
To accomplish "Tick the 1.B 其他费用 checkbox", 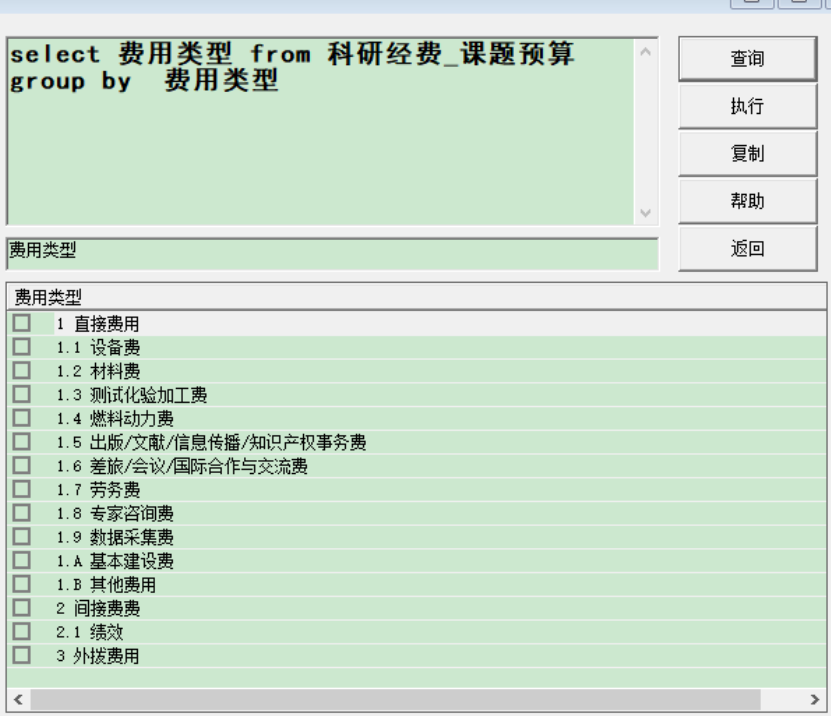I will [22, 584].
